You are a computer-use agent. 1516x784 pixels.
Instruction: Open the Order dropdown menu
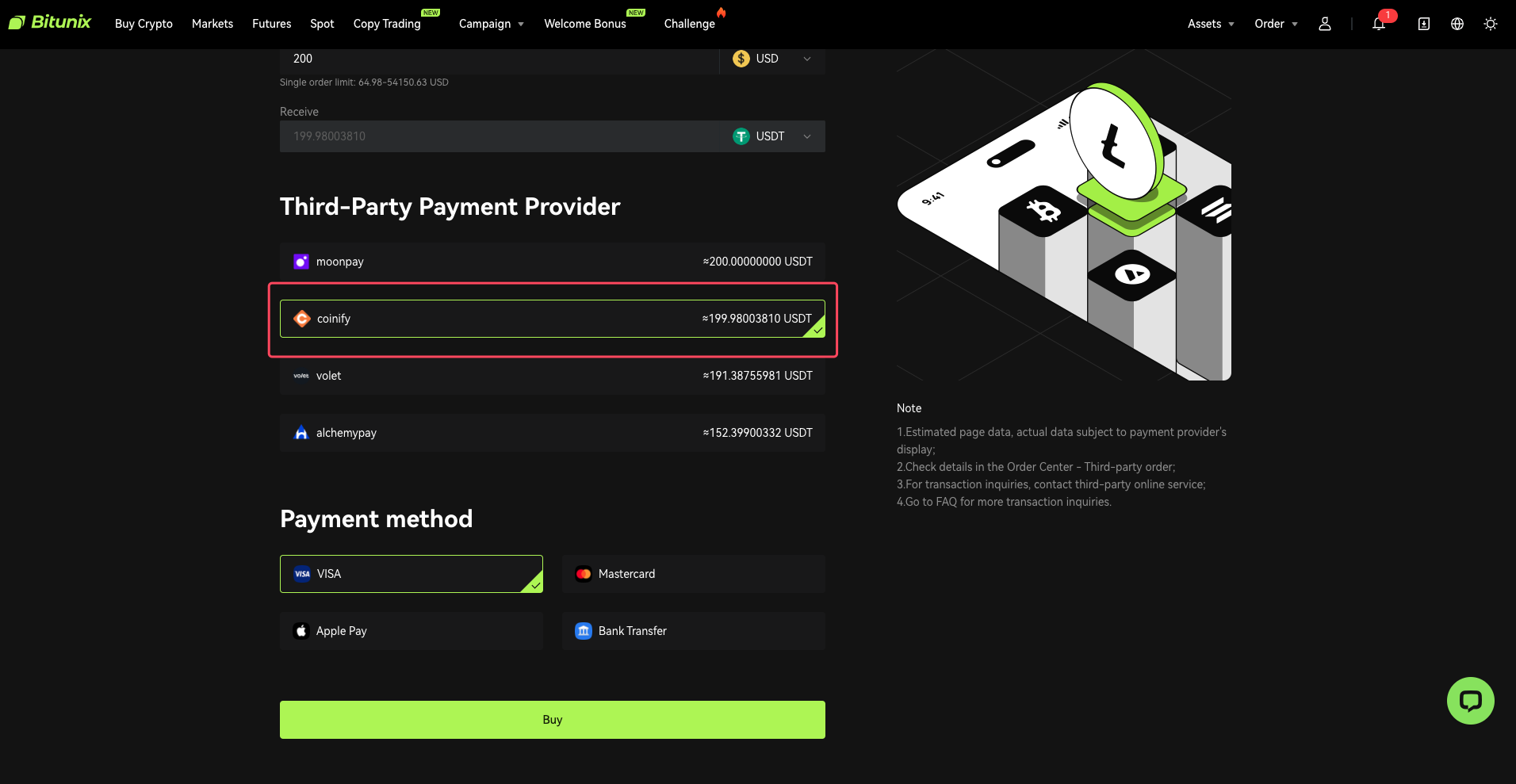(1276, 24)
